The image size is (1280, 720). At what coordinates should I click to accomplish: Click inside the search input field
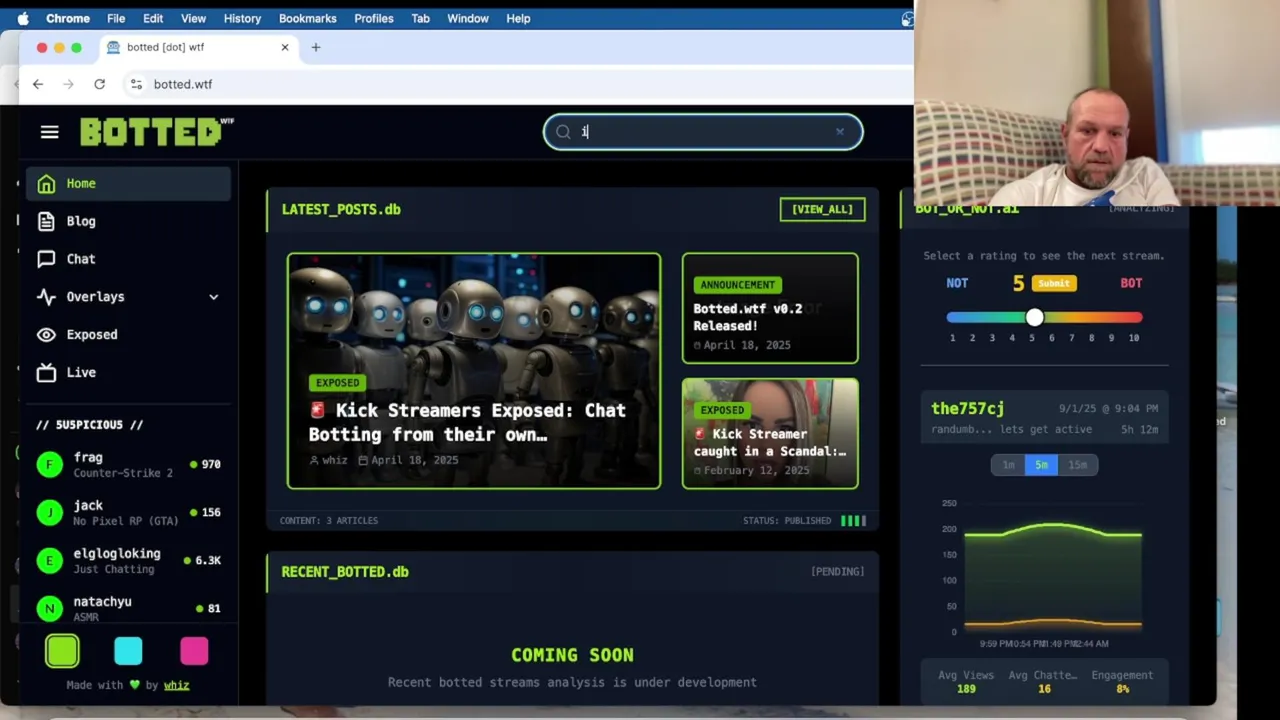(703, 132)
